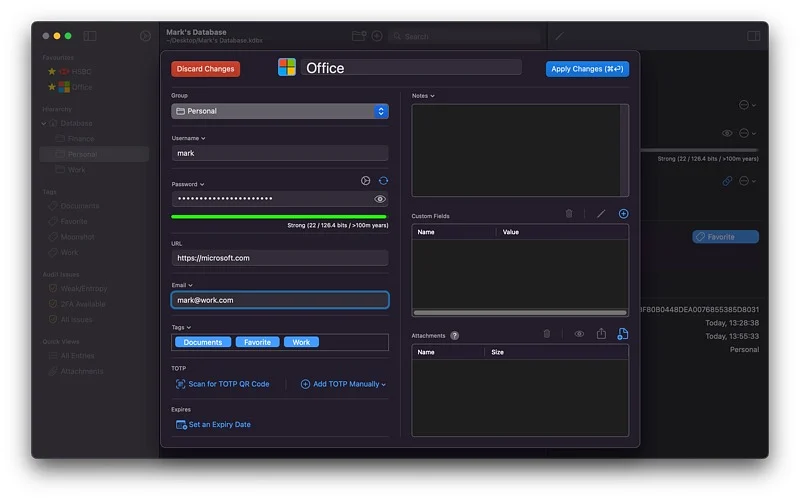
Task: Expand the Email field options chevron
Action: pos(190,285)
